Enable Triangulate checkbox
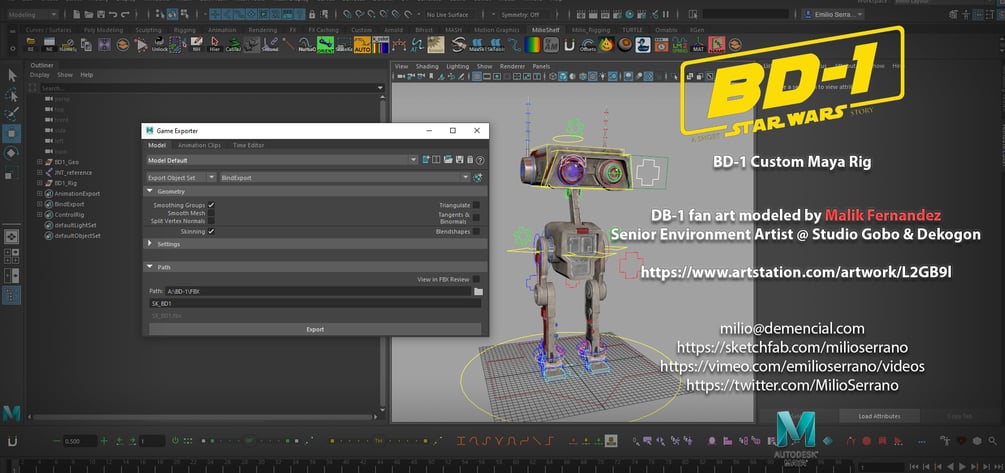The height and width of the screenshot is (473, 1005). pyautogui.click(x=476, y=205)
